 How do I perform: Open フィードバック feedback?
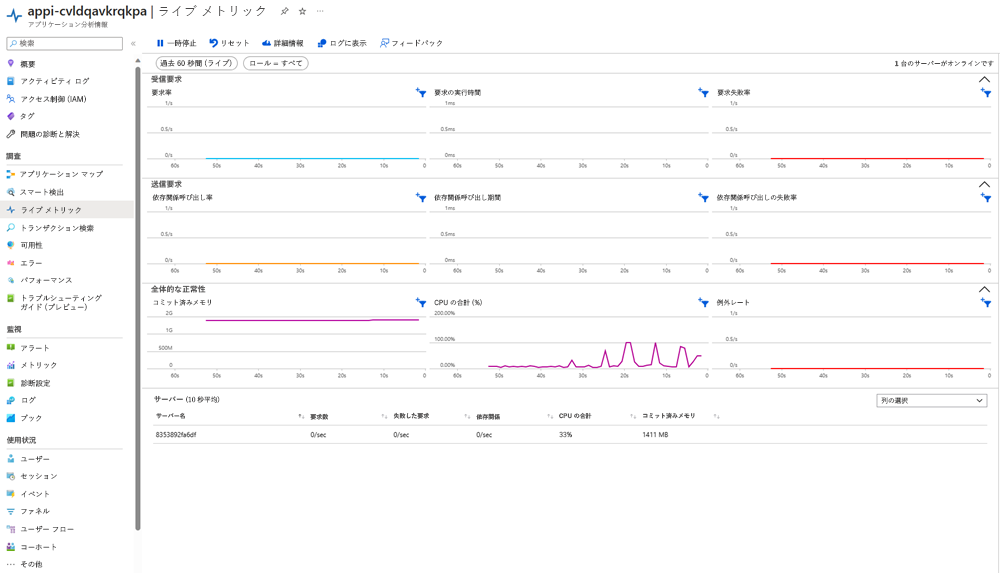click(411, 43)
